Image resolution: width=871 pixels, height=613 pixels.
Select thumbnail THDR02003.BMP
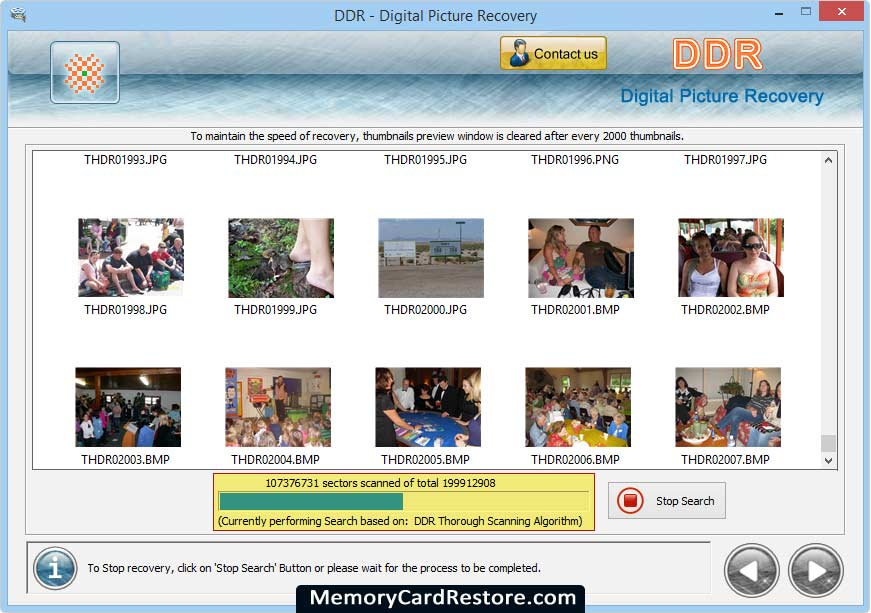(128, 407)
